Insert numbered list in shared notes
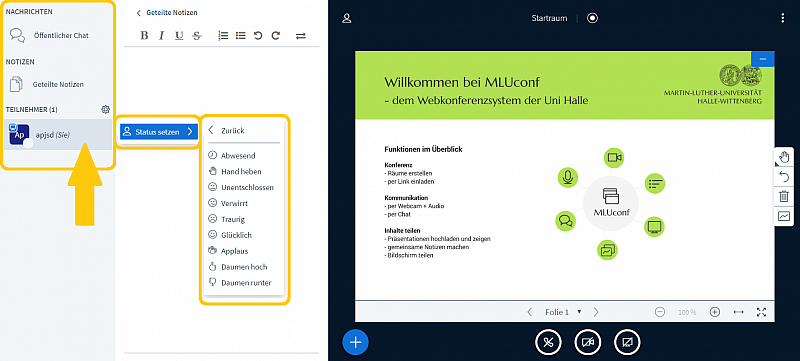Viewport: 800px width, 361px height. tap(223, 35)
